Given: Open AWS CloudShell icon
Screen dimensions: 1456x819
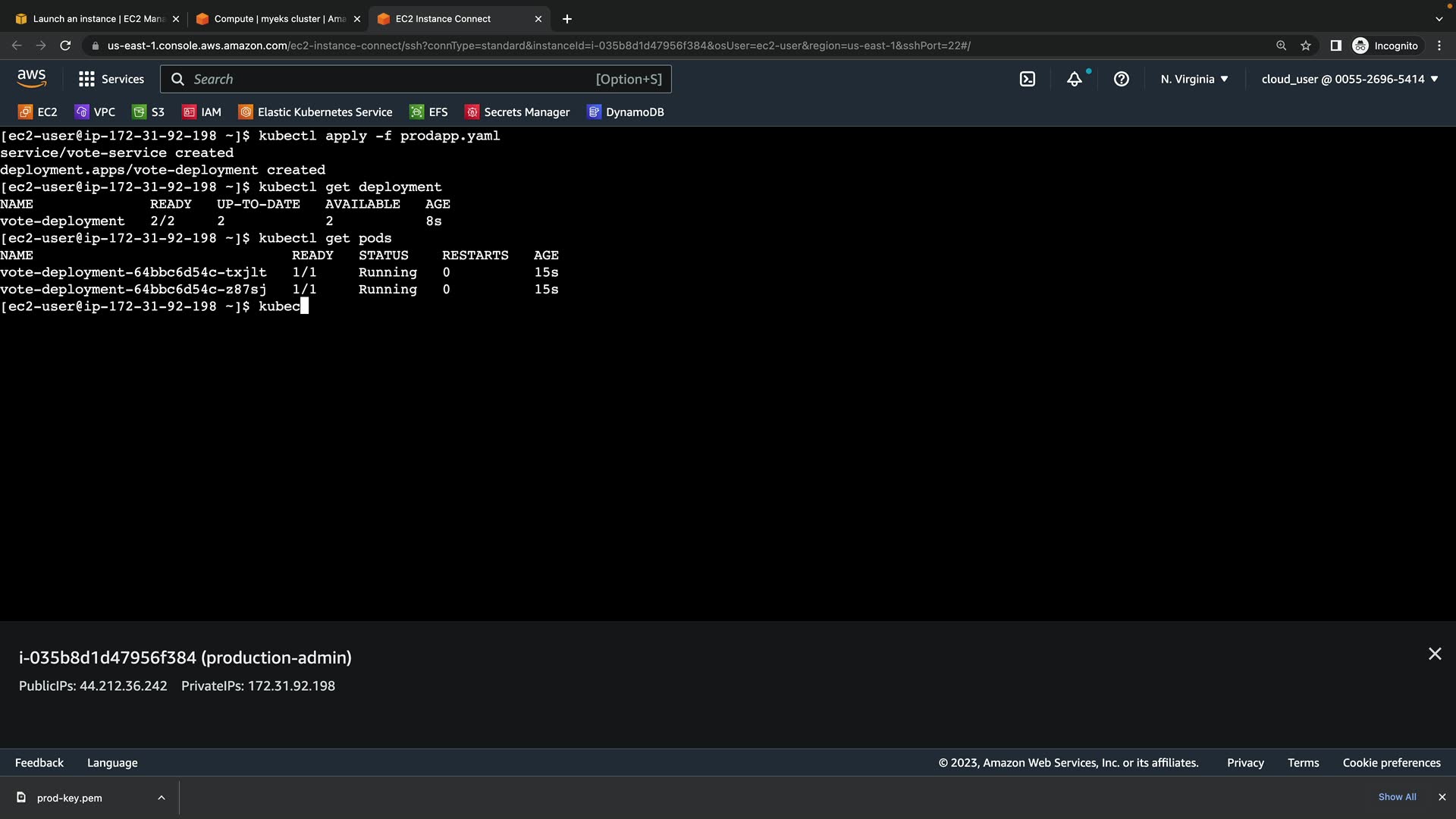Looking at the screenshot, I should tap(1027, 79).
